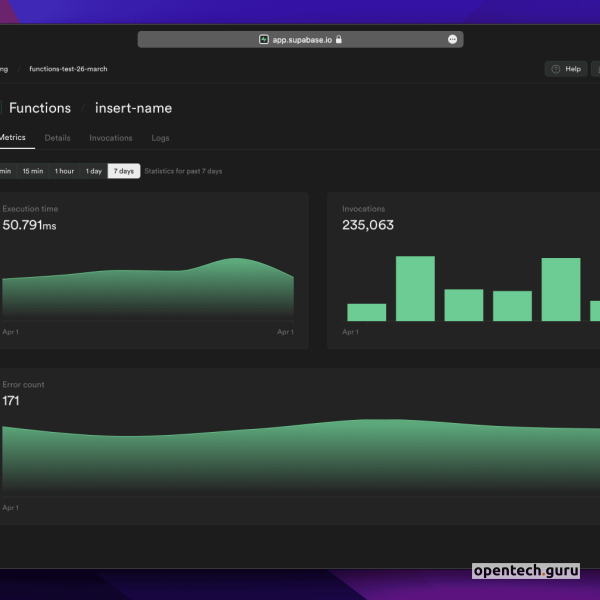Click the app.supabase.io address field

(300, 40)
